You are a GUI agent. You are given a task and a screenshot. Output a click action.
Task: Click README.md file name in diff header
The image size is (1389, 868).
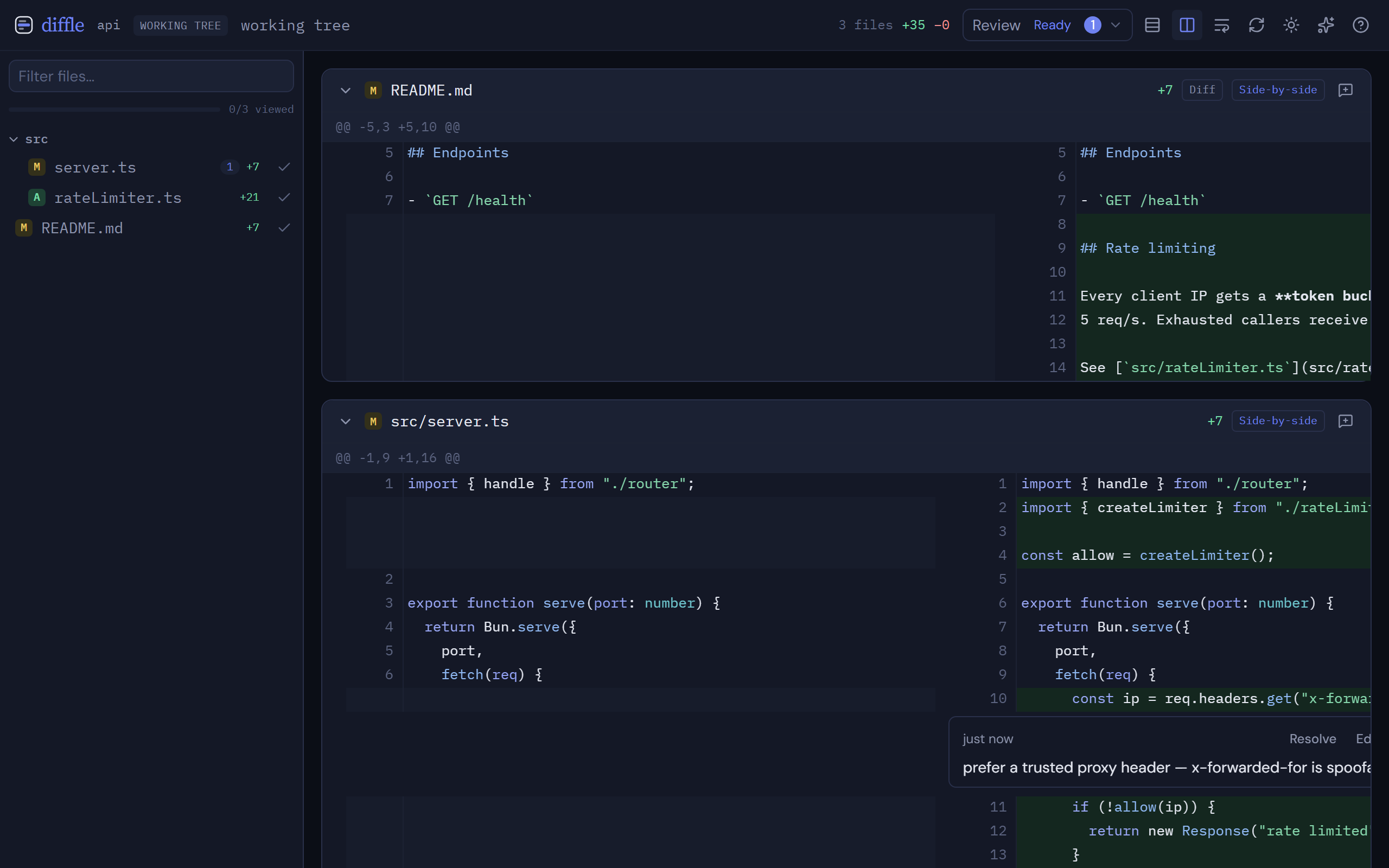click(432, 90)
